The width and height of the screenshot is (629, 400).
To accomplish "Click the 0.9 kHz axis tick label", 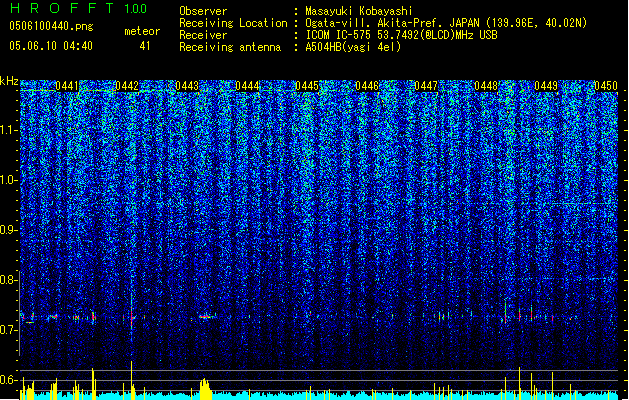I will tap(9, 230).
